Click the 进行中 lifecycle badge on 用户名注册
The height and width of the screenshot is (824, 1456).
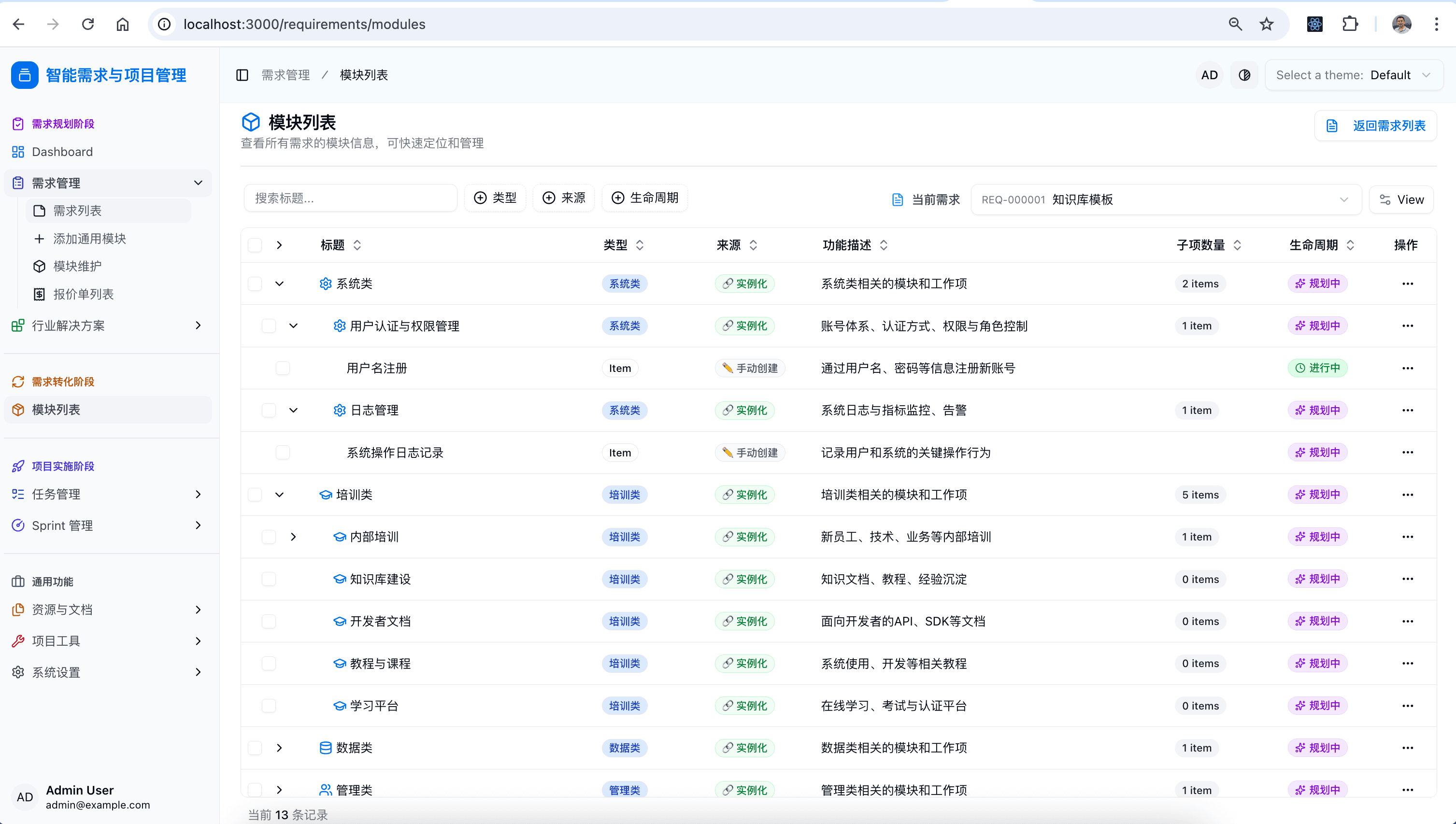1318,367
